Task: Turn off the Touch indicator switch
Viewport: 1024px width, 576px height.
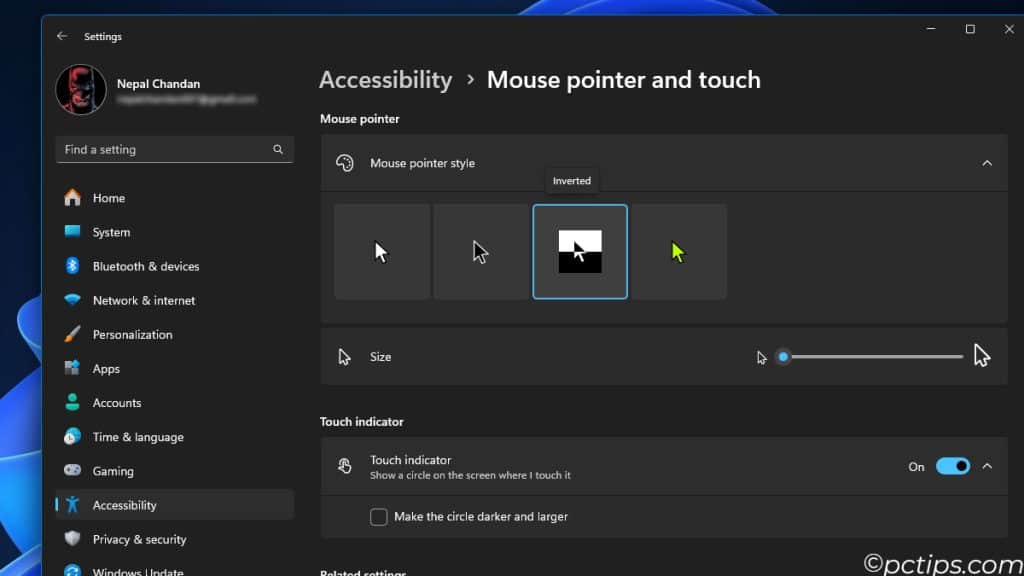Action: [952, 466]
